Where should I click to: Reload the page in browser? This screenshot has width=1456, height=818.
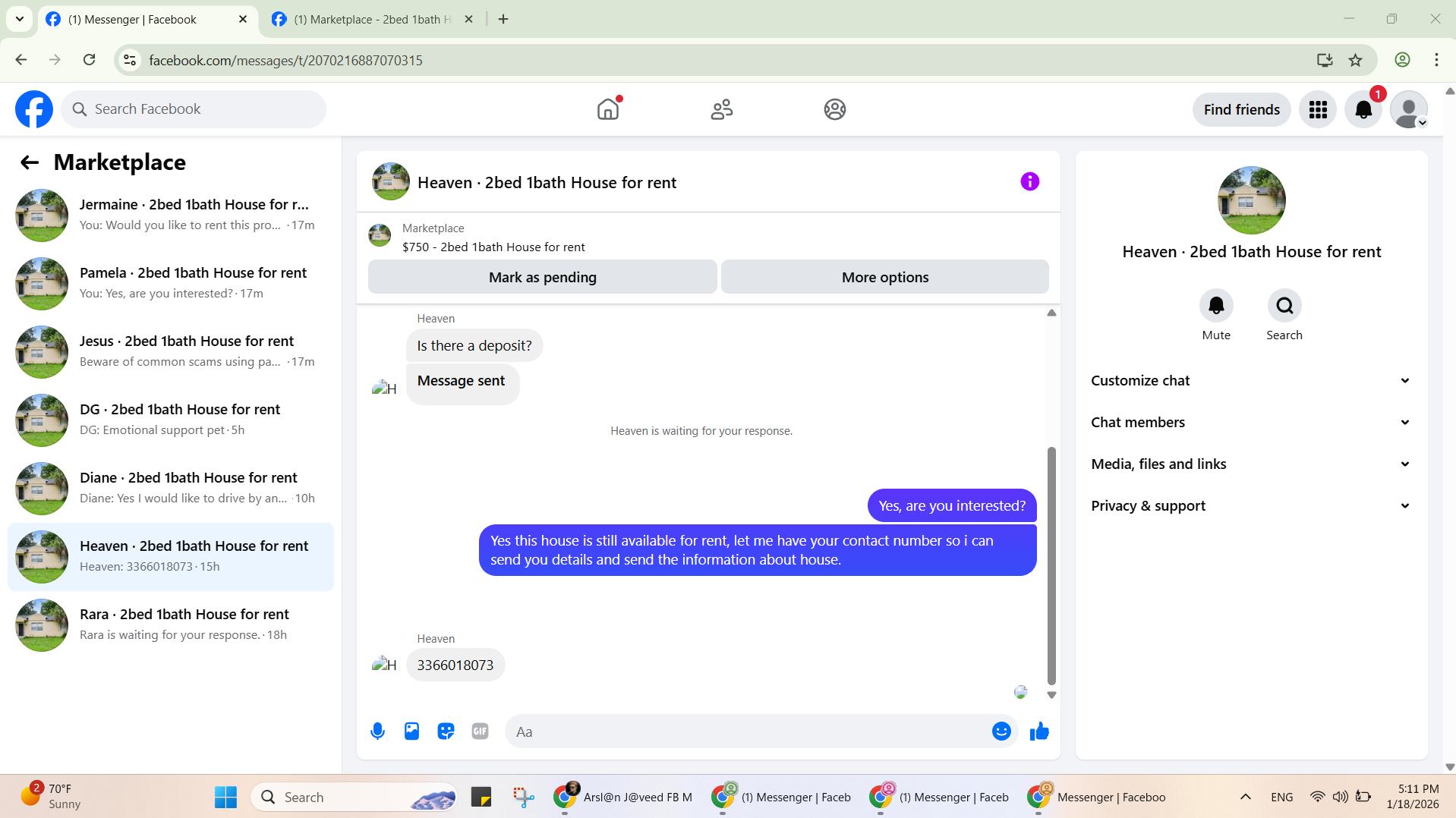coord(89,60)
